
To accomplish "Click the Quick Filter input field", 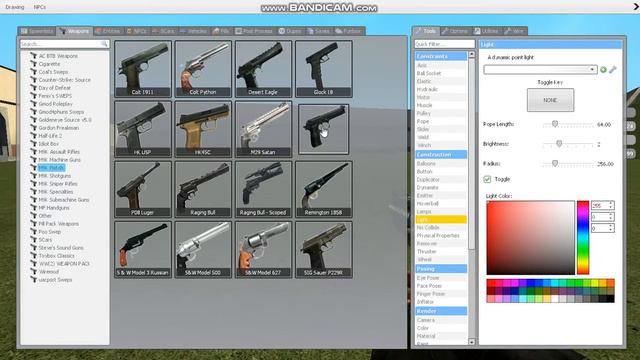I will [x=444, y=44].
